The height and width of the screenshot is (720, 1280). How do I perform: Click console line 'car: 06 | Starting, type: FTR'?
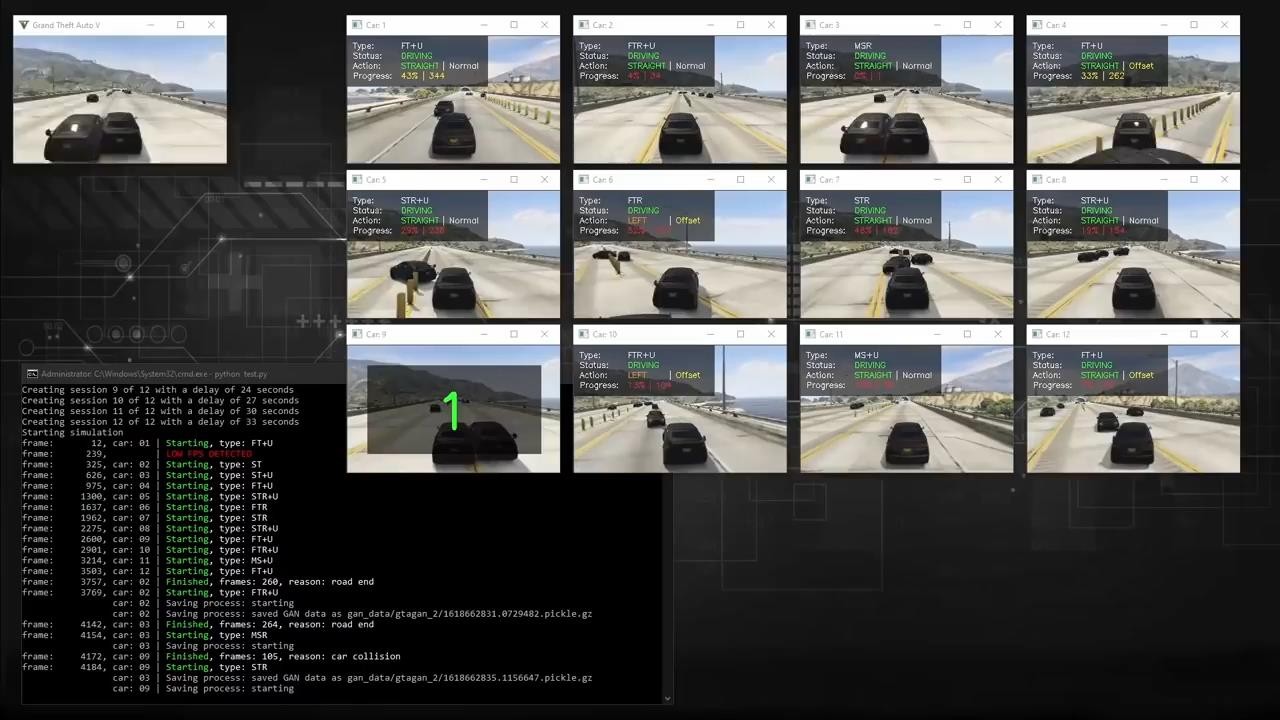tap(145, 507)
